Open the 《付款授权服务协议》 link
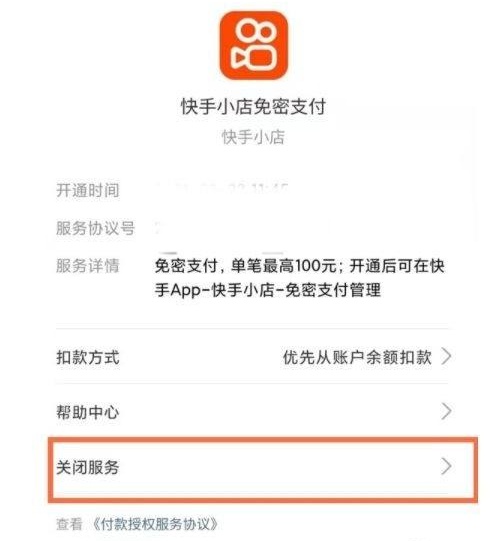The width and height of the screenshot is (492, 541). coord(155,524)
